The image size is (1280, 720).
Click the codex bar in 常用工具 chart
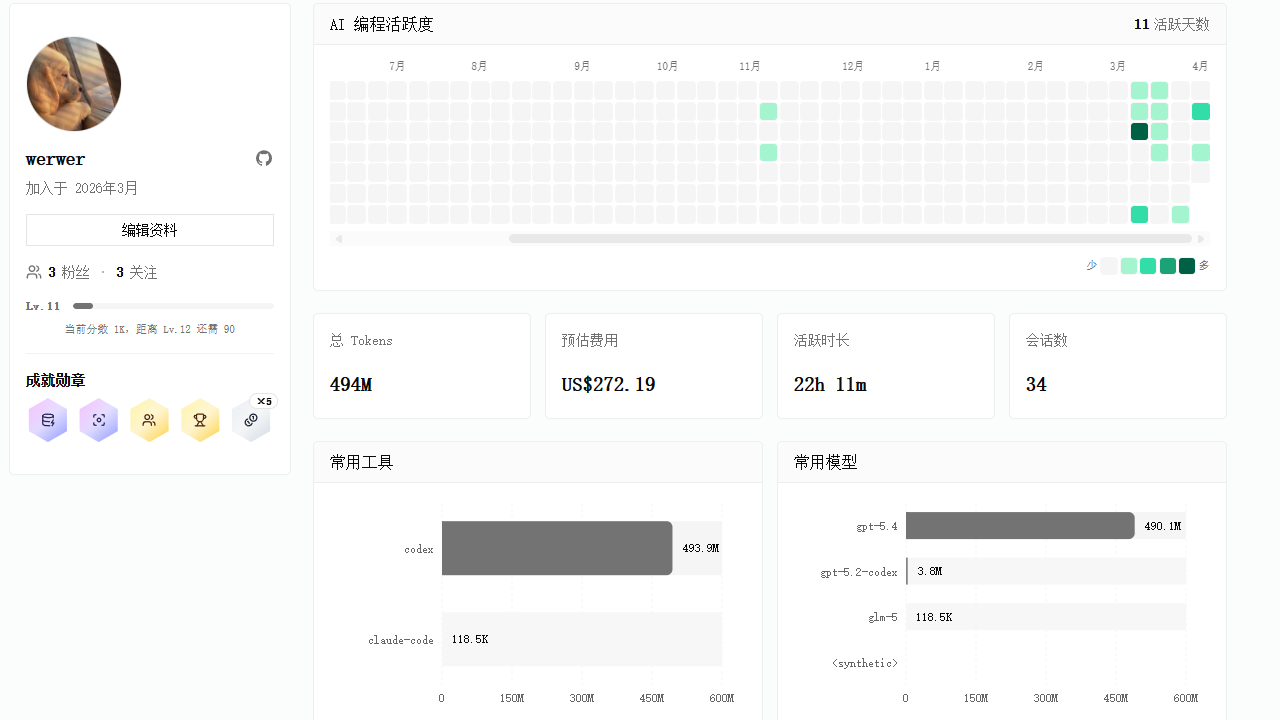557,548
